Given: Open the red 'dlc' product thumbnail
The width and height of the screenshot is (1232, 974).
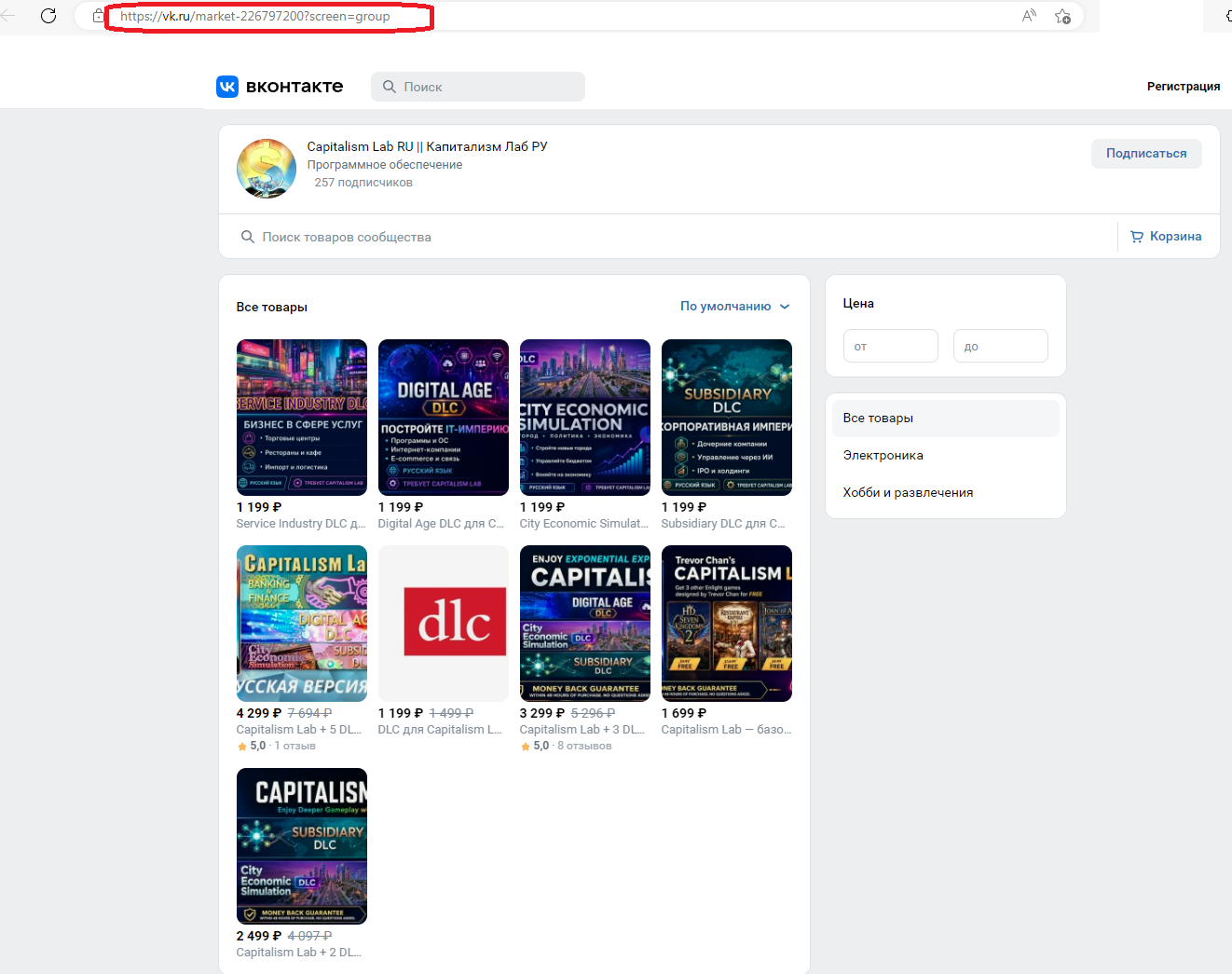Looking at the screenshot, I should click(444, 624).
